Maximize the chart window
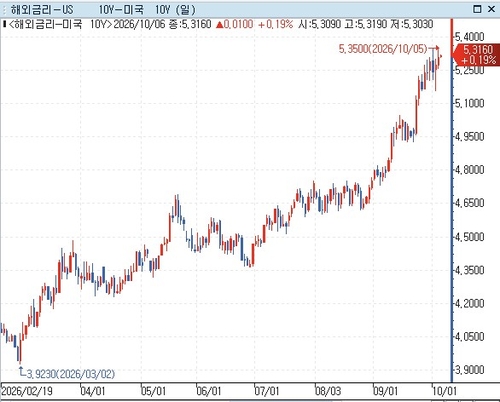Screen dimensions: 500x402 [x=477, y=9]
